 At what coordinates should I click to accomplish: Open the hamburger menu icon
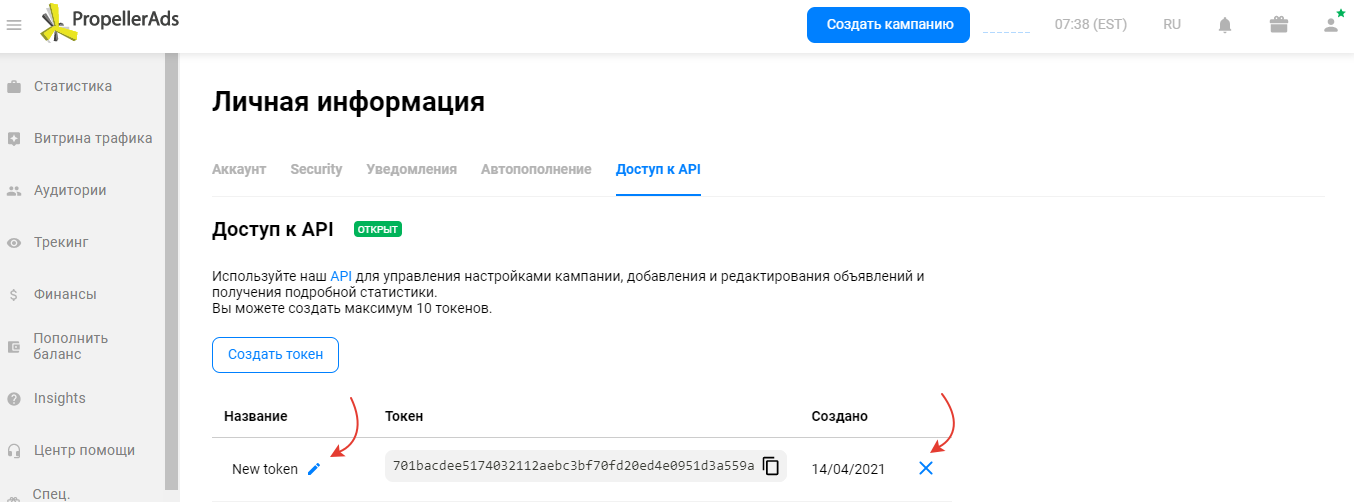click(14, 25)
